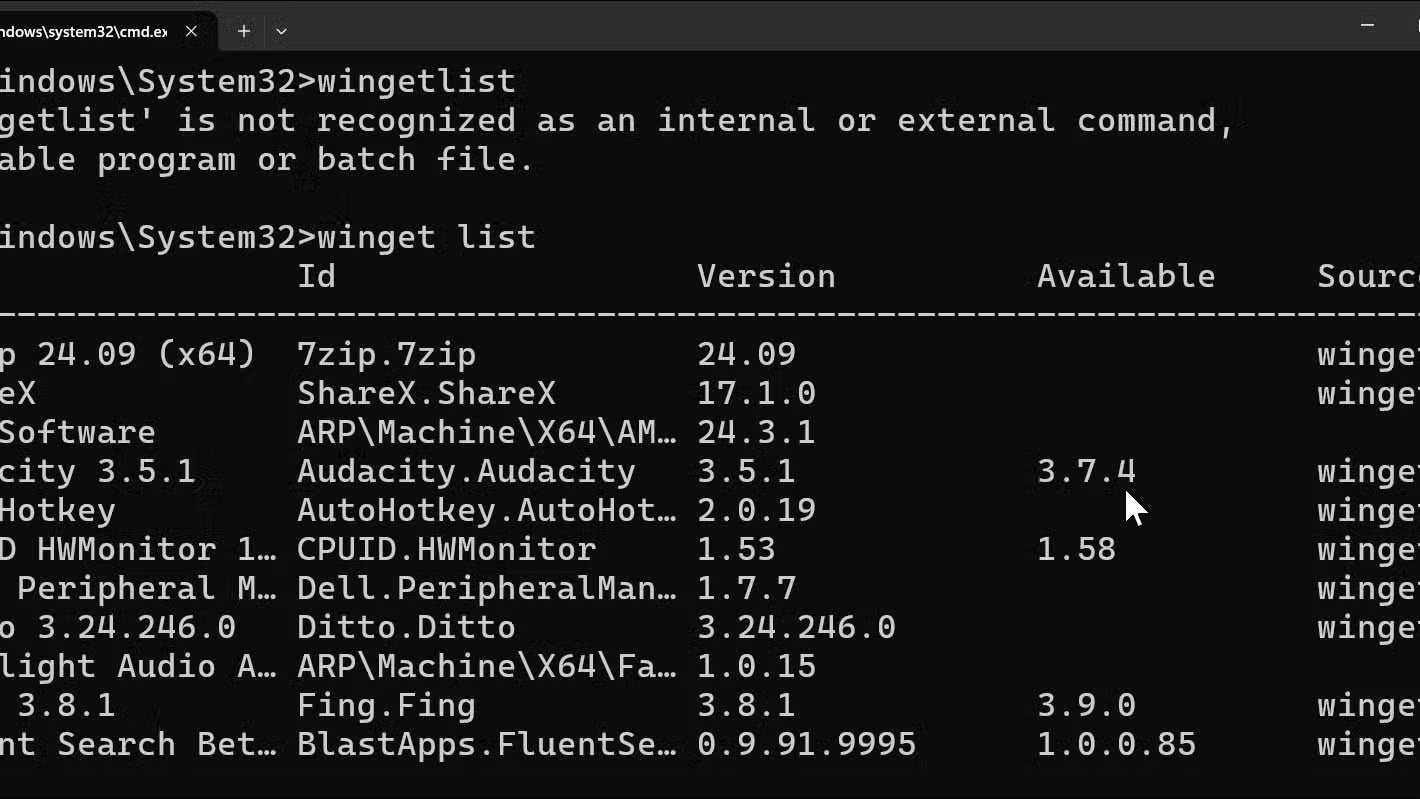Click the Ditto.Ditto package Id
Image resolution: width=1420 pixels, height=799 pixels.
tap(406, 627)
